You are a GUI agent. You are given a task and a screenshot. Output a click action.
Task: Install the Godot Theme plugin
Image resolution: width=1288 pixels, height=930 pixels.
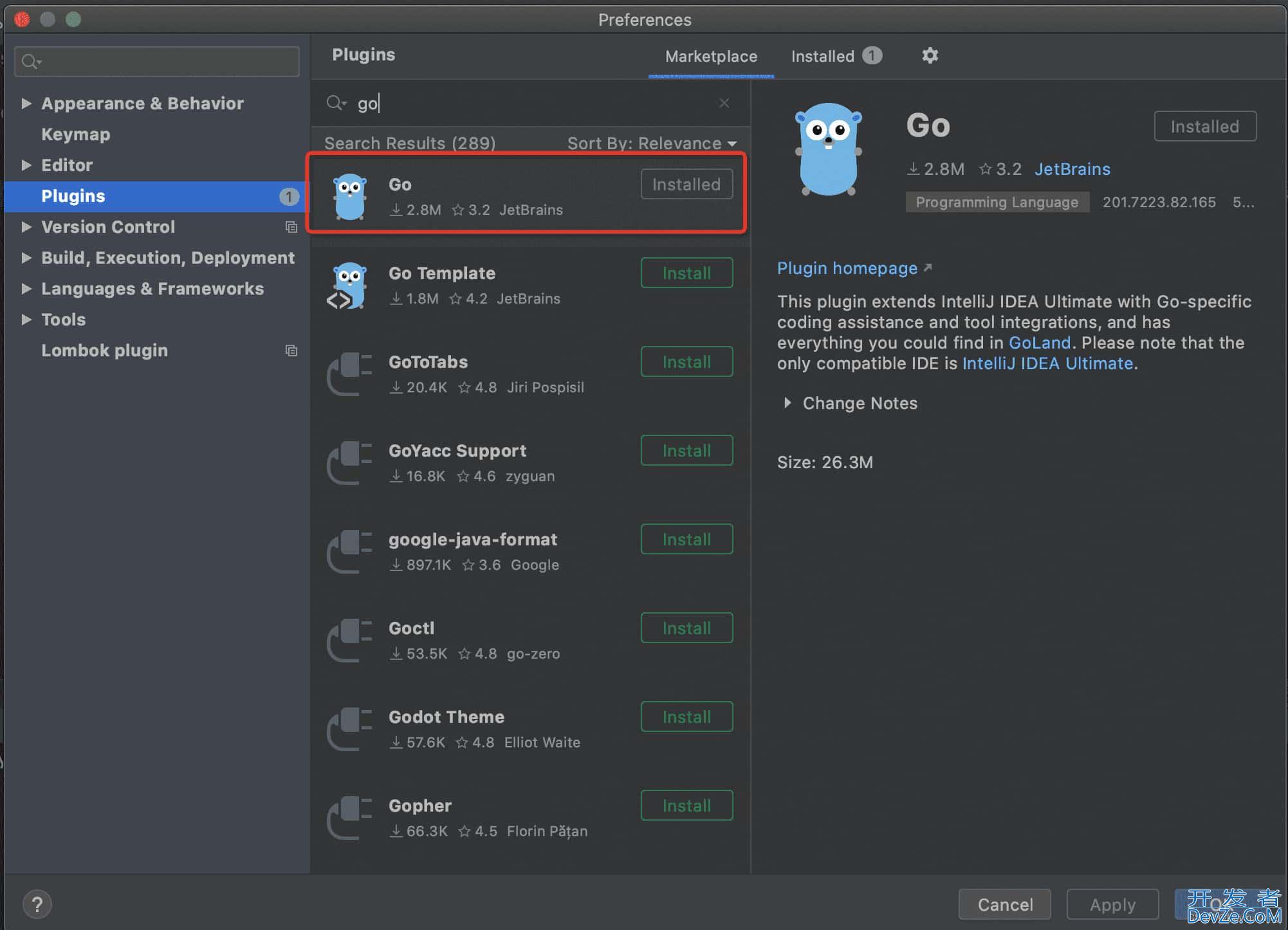tap(686, 716)
